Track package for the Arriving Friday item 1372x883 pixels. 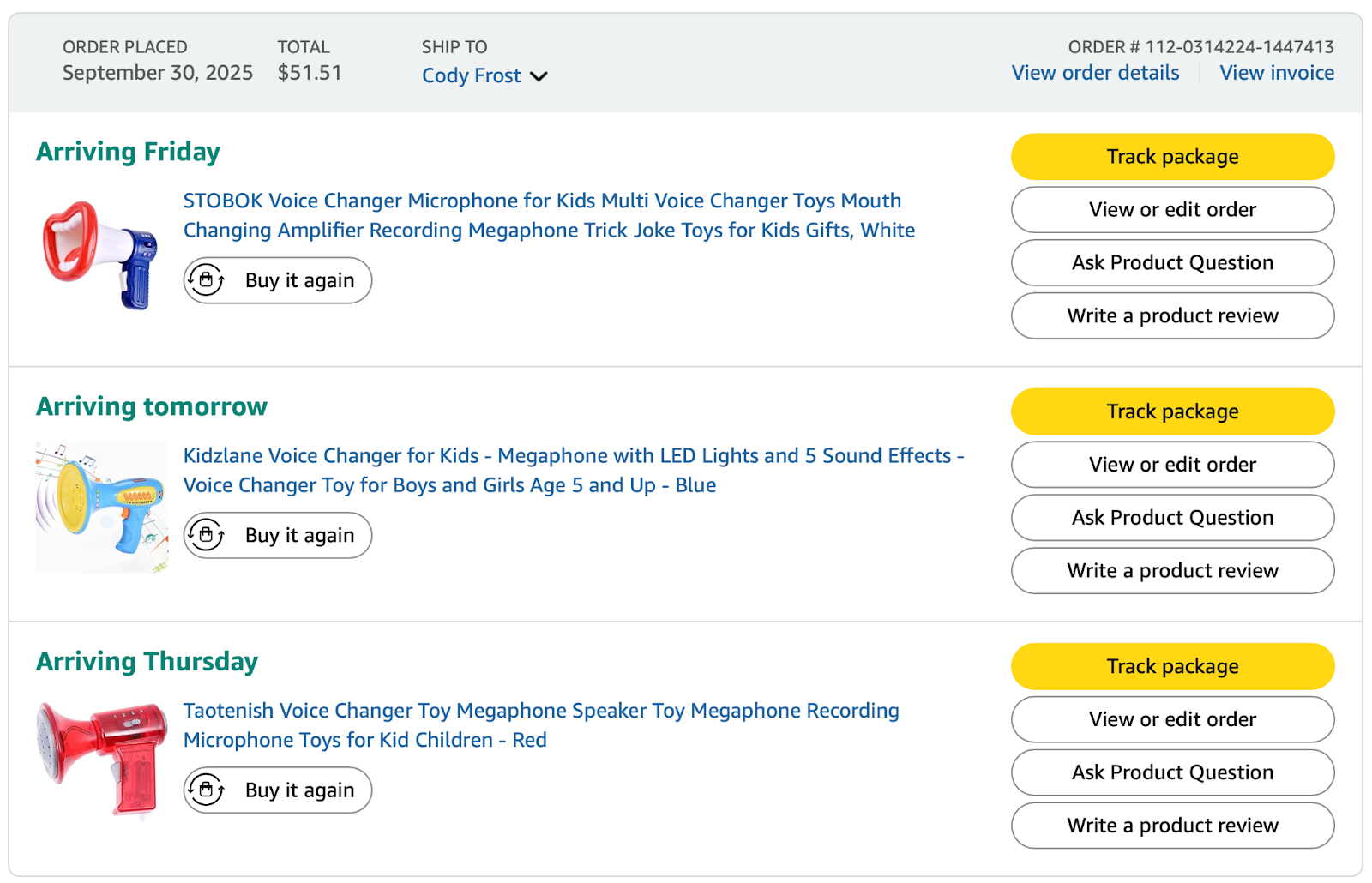1172,157
